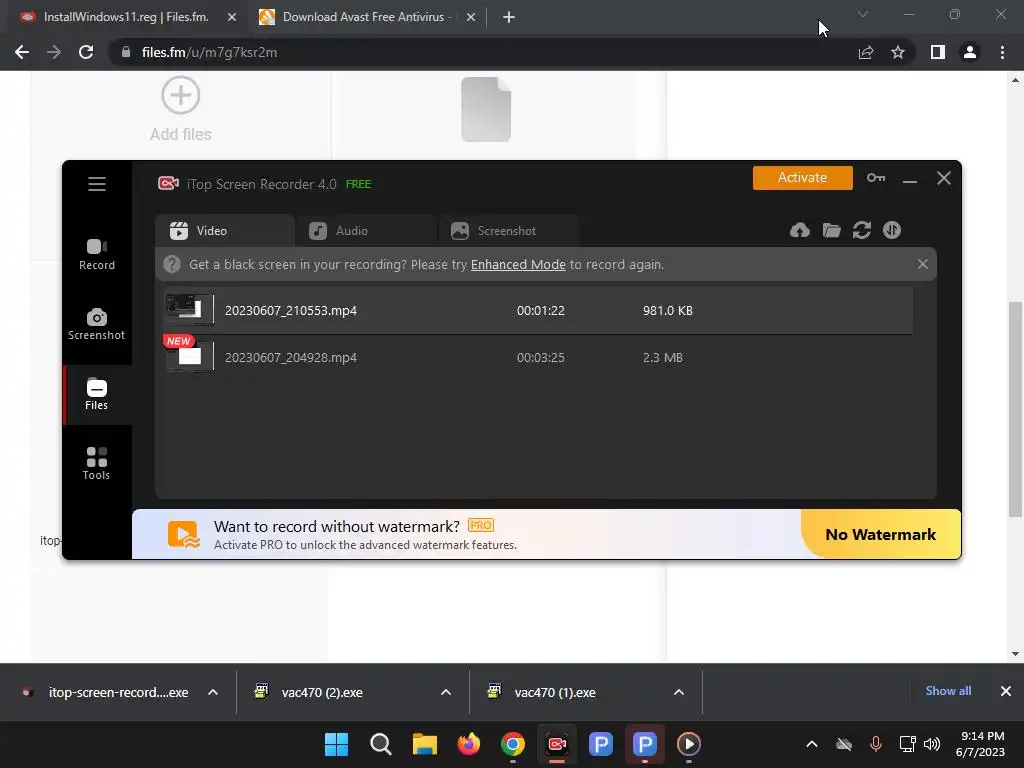The height and width of the screenshot is (768, 1024).
Task: Toggle Chrome side panel
Action: pos(938,52)
